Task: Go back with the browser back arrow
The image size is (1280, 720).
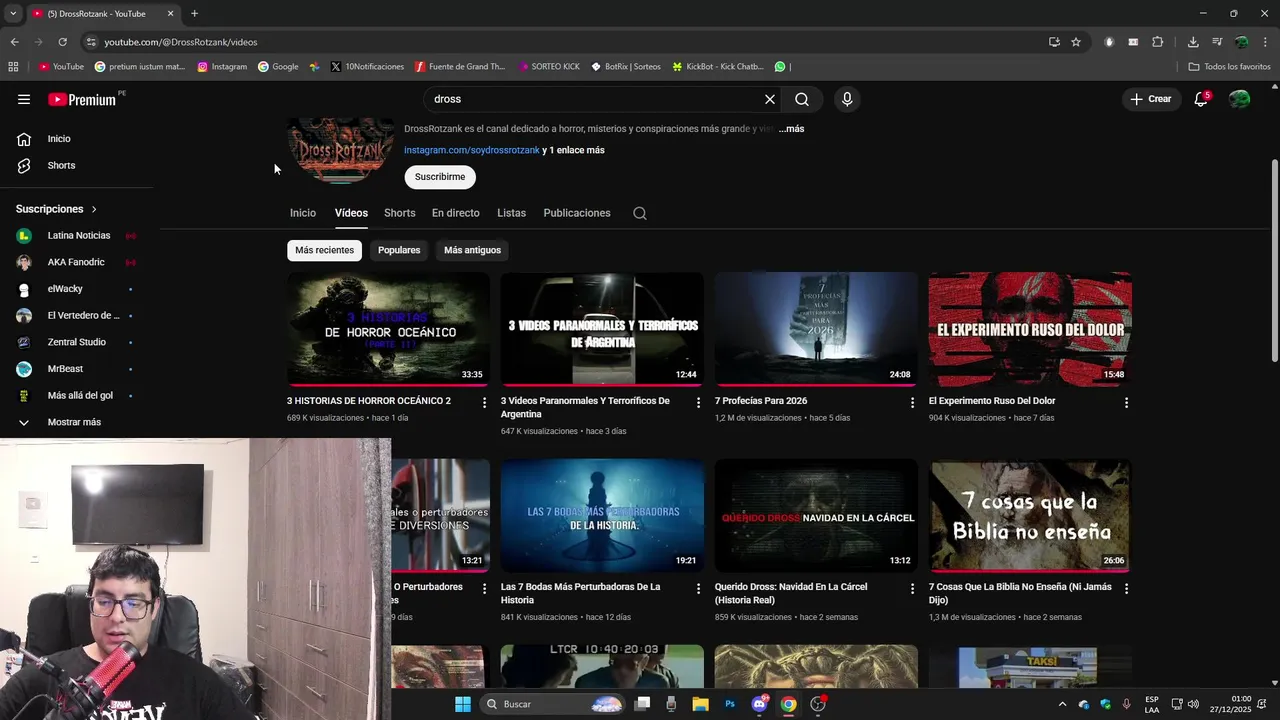Action: click(14, 42)
